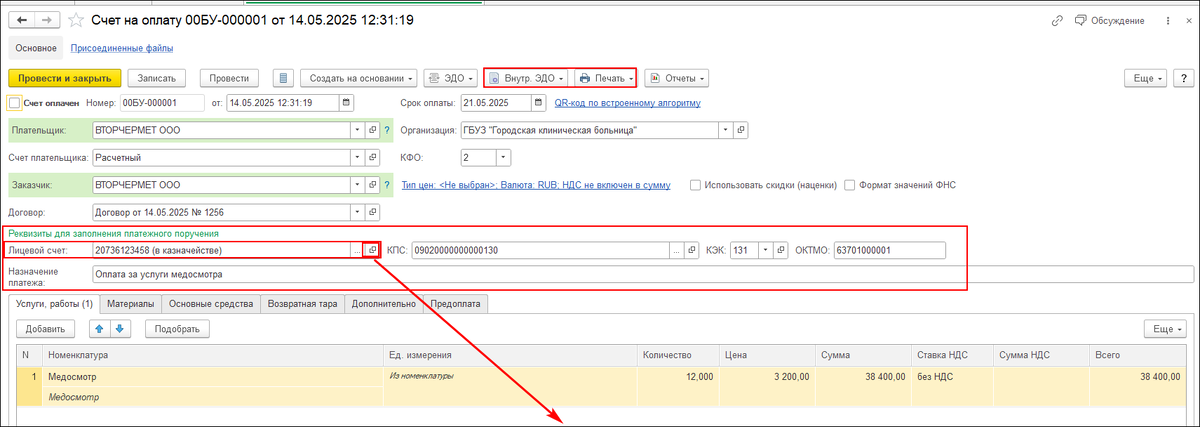This screenshot has height=427, width=1200.
Task: Edit the Номер field
Action: (x=162, y=102)
